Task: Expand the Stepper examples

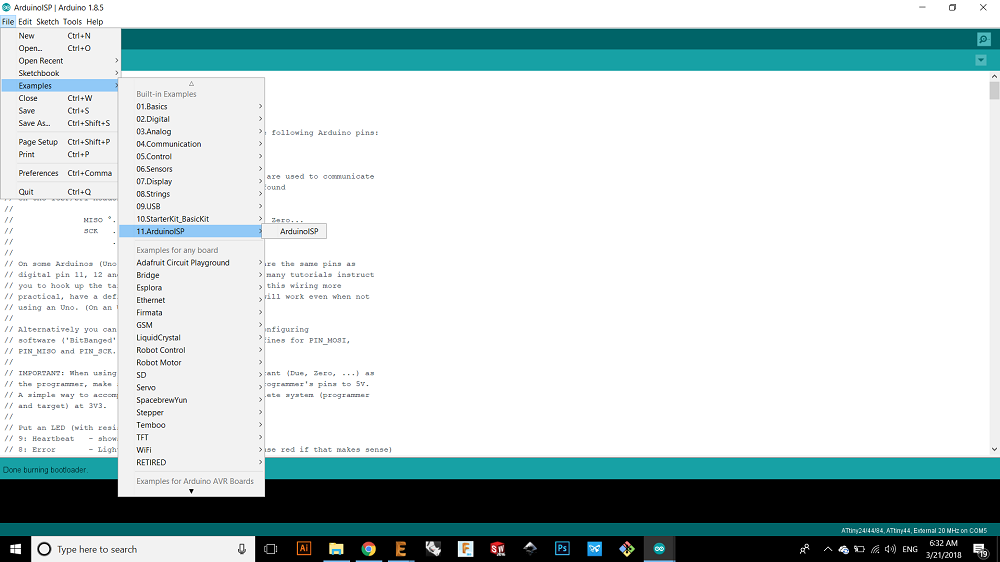Action: [x=191, y=413]
